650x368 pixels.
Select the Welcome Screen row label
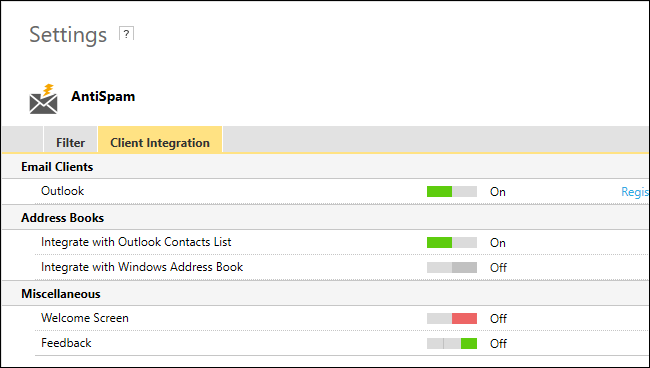tap(85, 318)
